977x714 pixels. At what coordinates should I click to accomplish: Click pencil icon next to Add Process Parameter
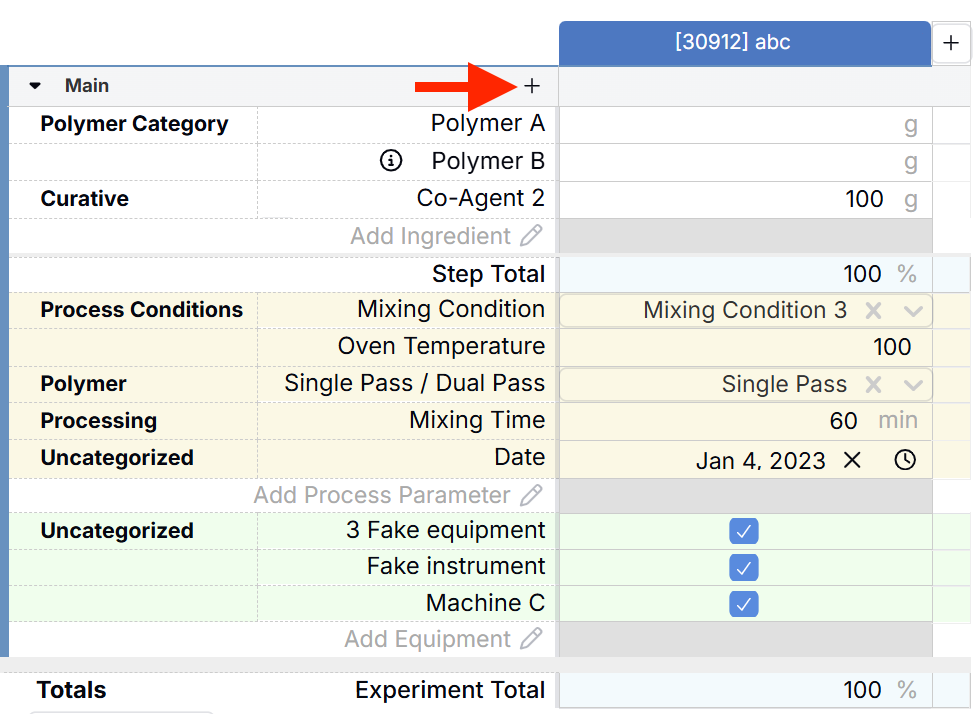[531, 495]
